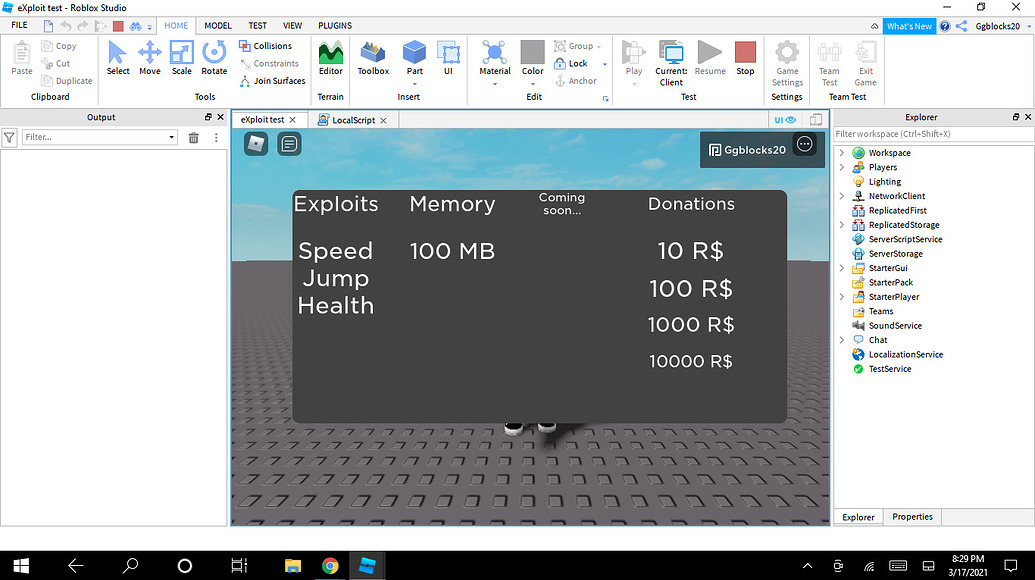Switch to the MODEL ribbon tab
The image size is (1035, 580).
click(x=217, y=25)
